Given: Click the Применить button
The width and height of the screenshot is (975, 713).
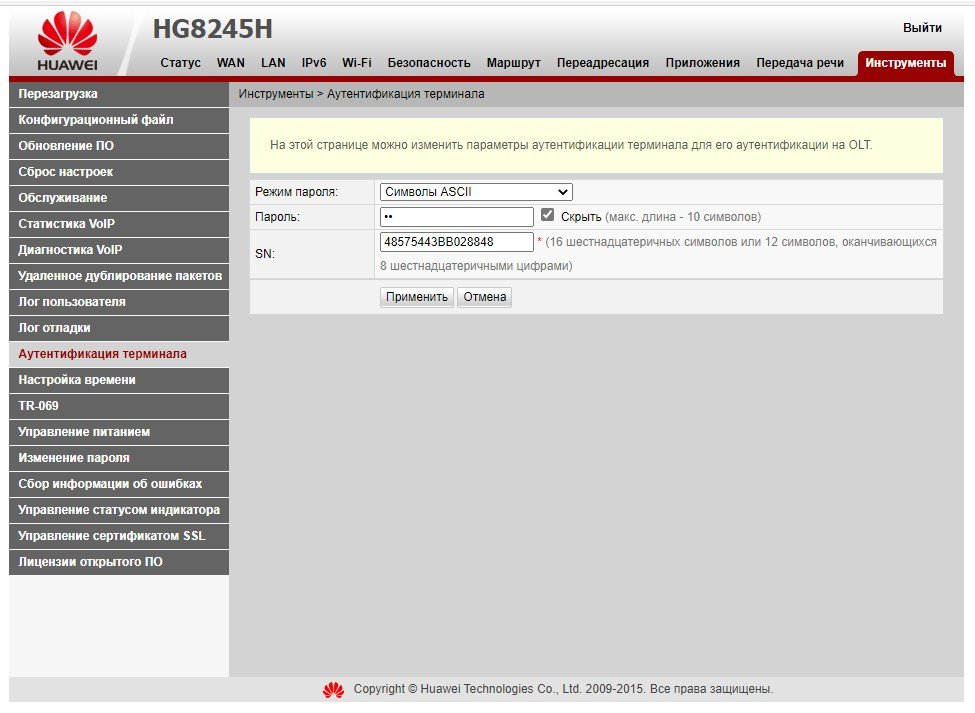Looking at the screenshot, I should point(417,297).
